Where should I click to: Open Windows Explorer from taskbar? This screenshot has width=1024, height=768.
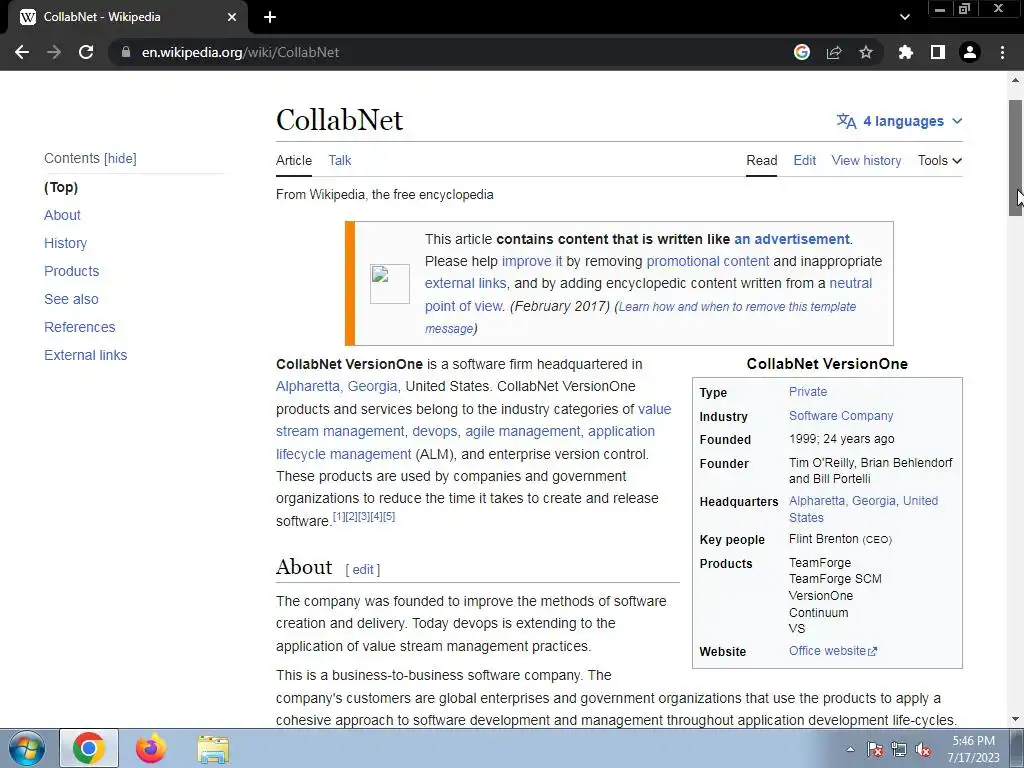tap(213, 748)
